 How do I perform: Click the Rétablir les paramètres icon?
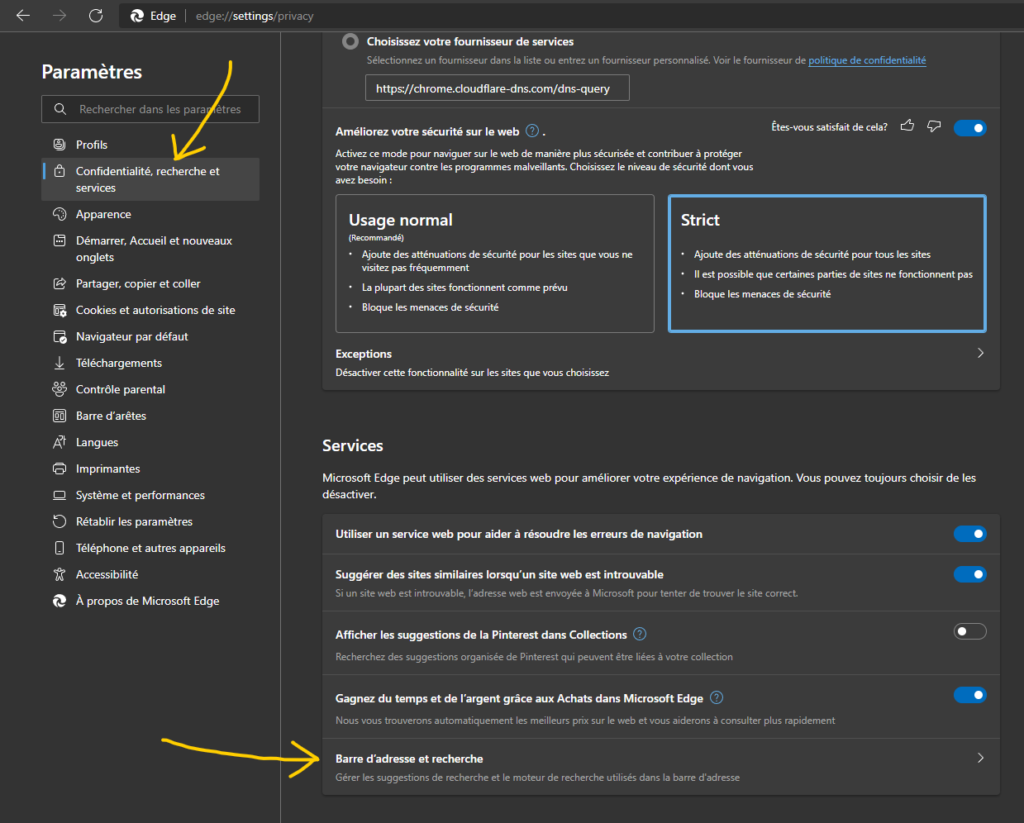[59, 521]
